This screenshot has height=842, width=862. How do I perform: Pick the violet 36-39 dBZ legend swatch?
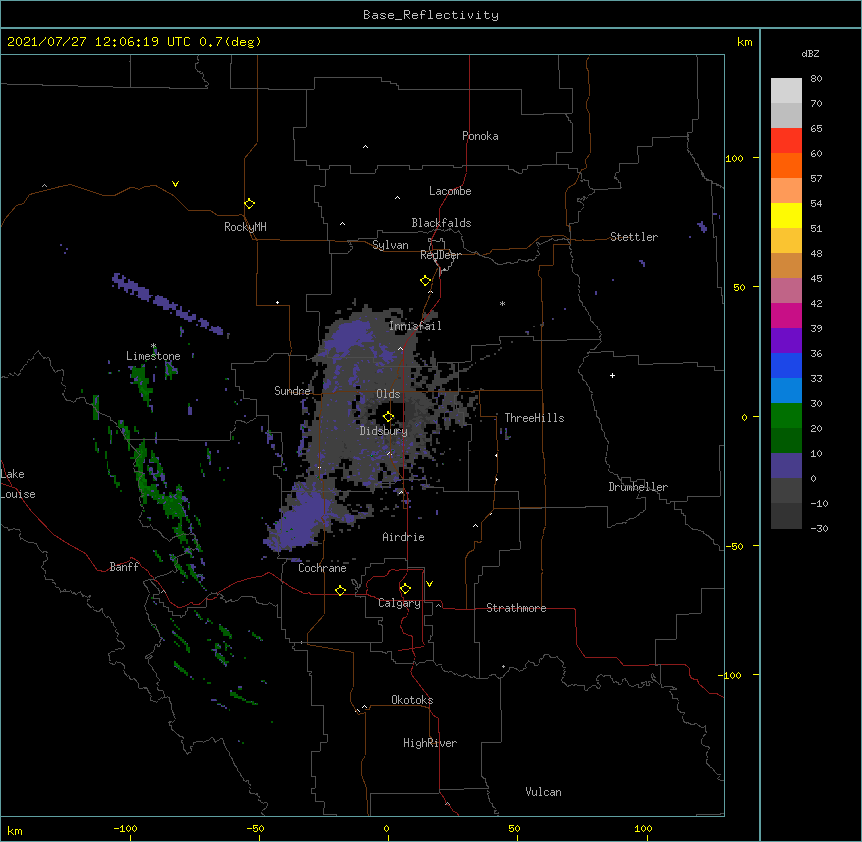coord(786,341)
